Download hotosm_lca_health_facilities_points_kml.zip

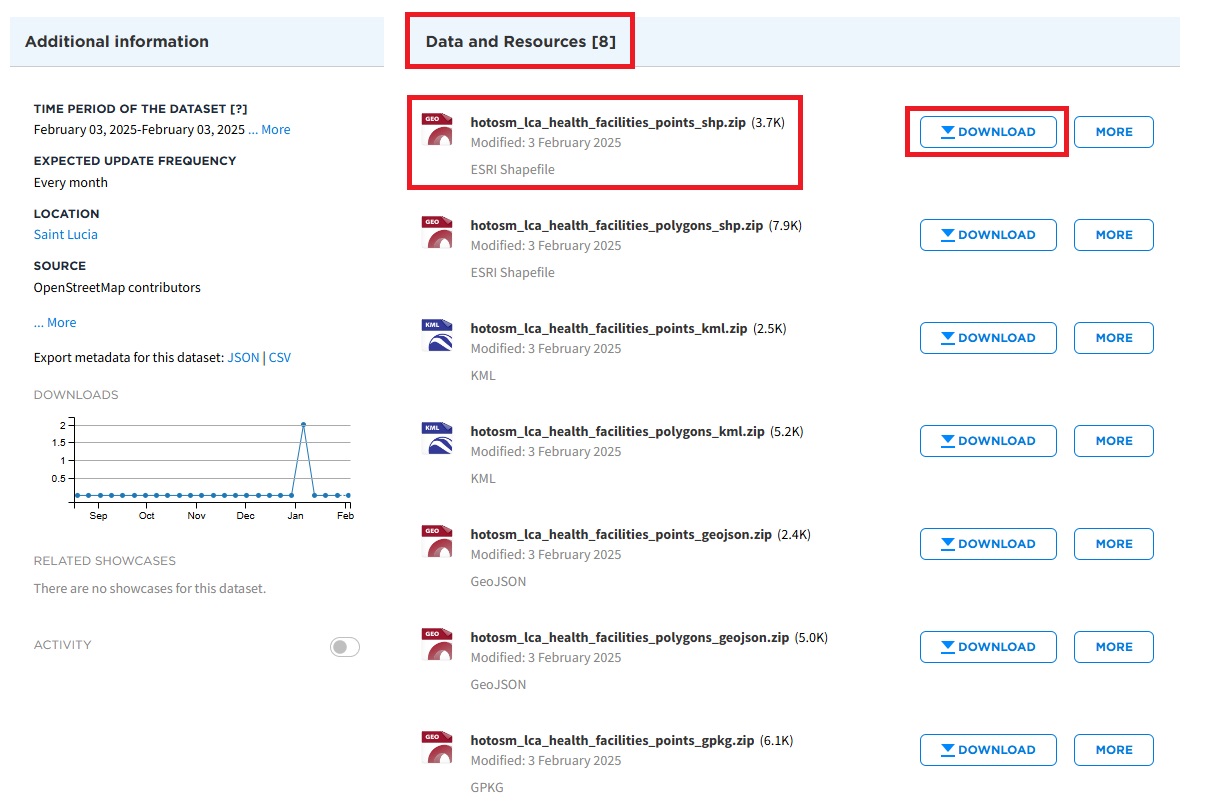[988, 338]
